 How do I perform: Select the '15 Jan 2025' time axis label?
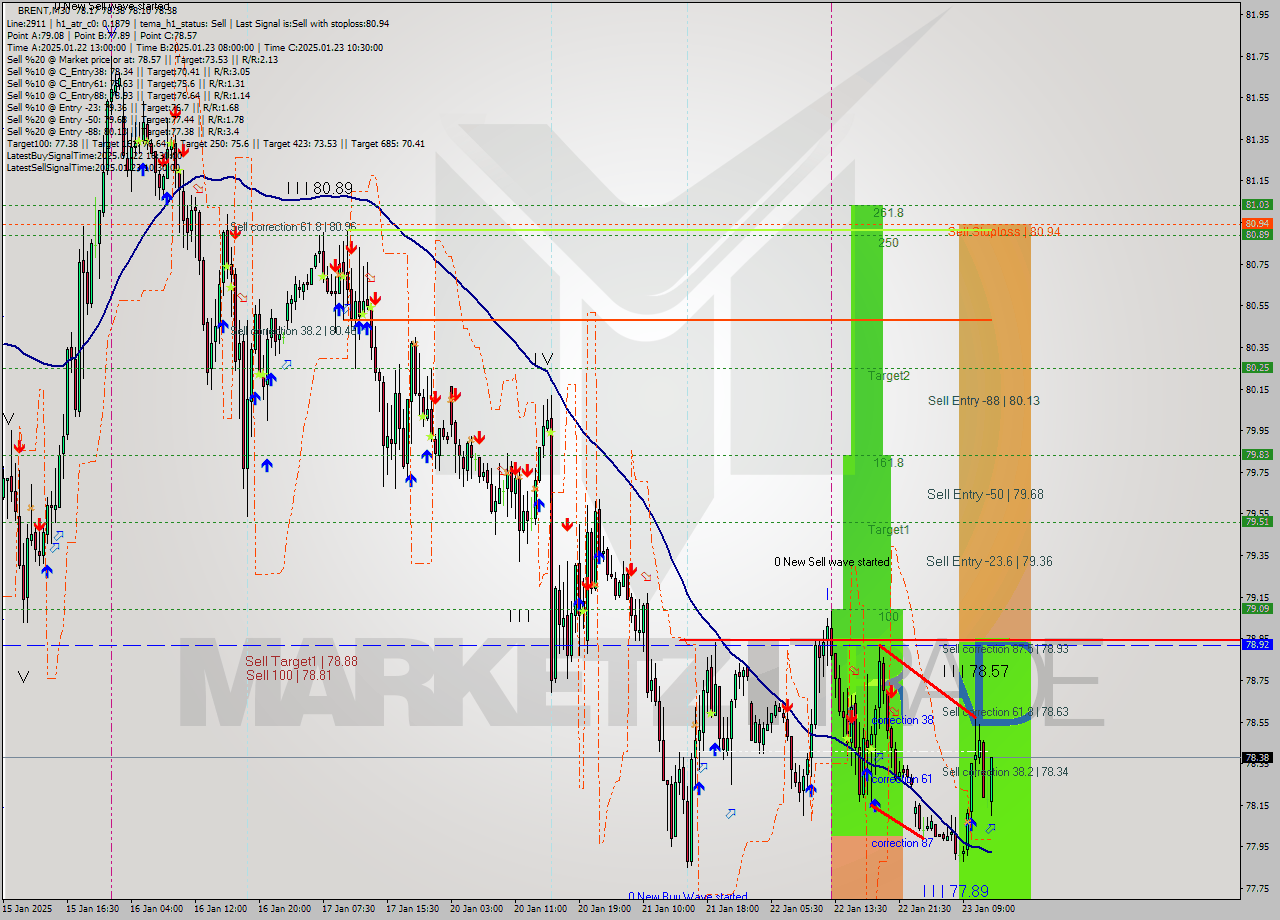(27, 909)
